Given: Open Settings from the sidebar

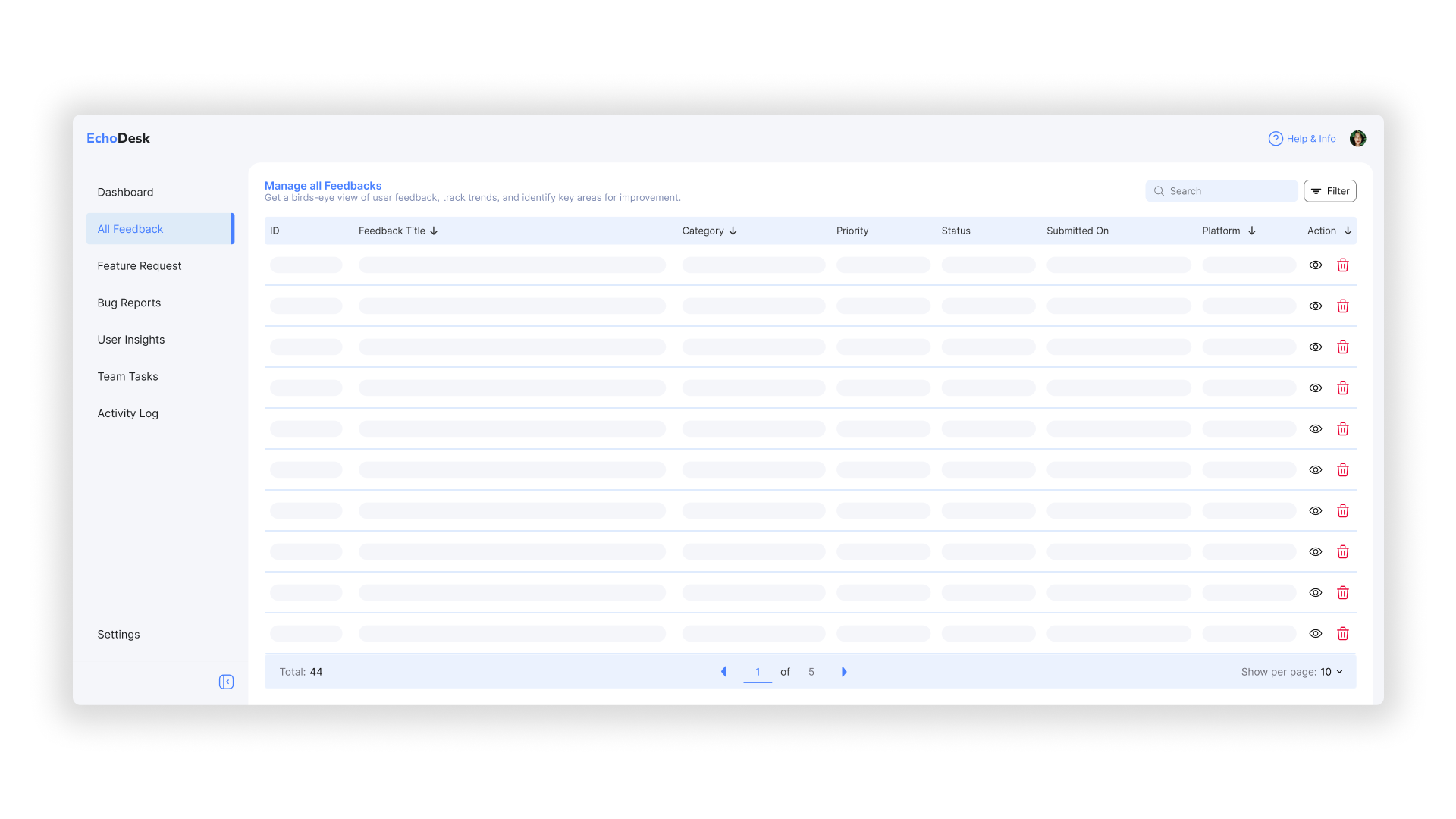Looking at the screenshot, I should click(118, 635).
